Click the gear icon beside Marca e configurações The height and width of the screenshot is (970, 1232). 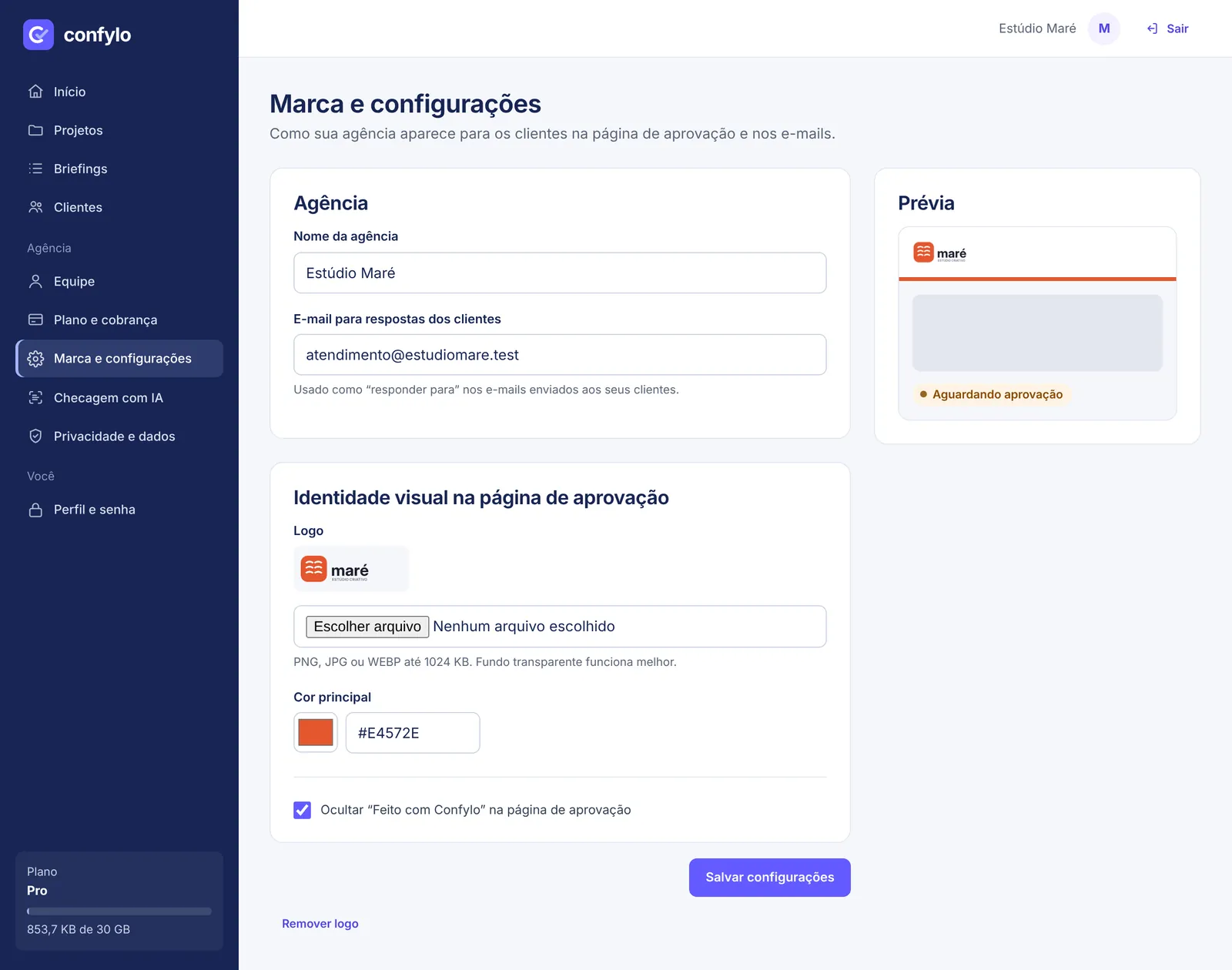(35, 359)
